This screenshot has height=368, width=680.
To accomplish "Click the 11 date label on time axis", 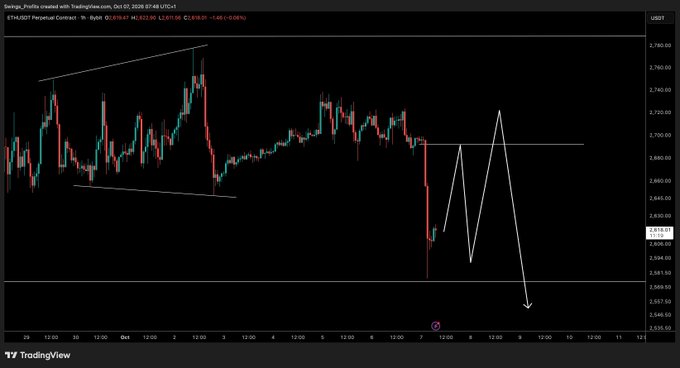I will tap(619, 337).
